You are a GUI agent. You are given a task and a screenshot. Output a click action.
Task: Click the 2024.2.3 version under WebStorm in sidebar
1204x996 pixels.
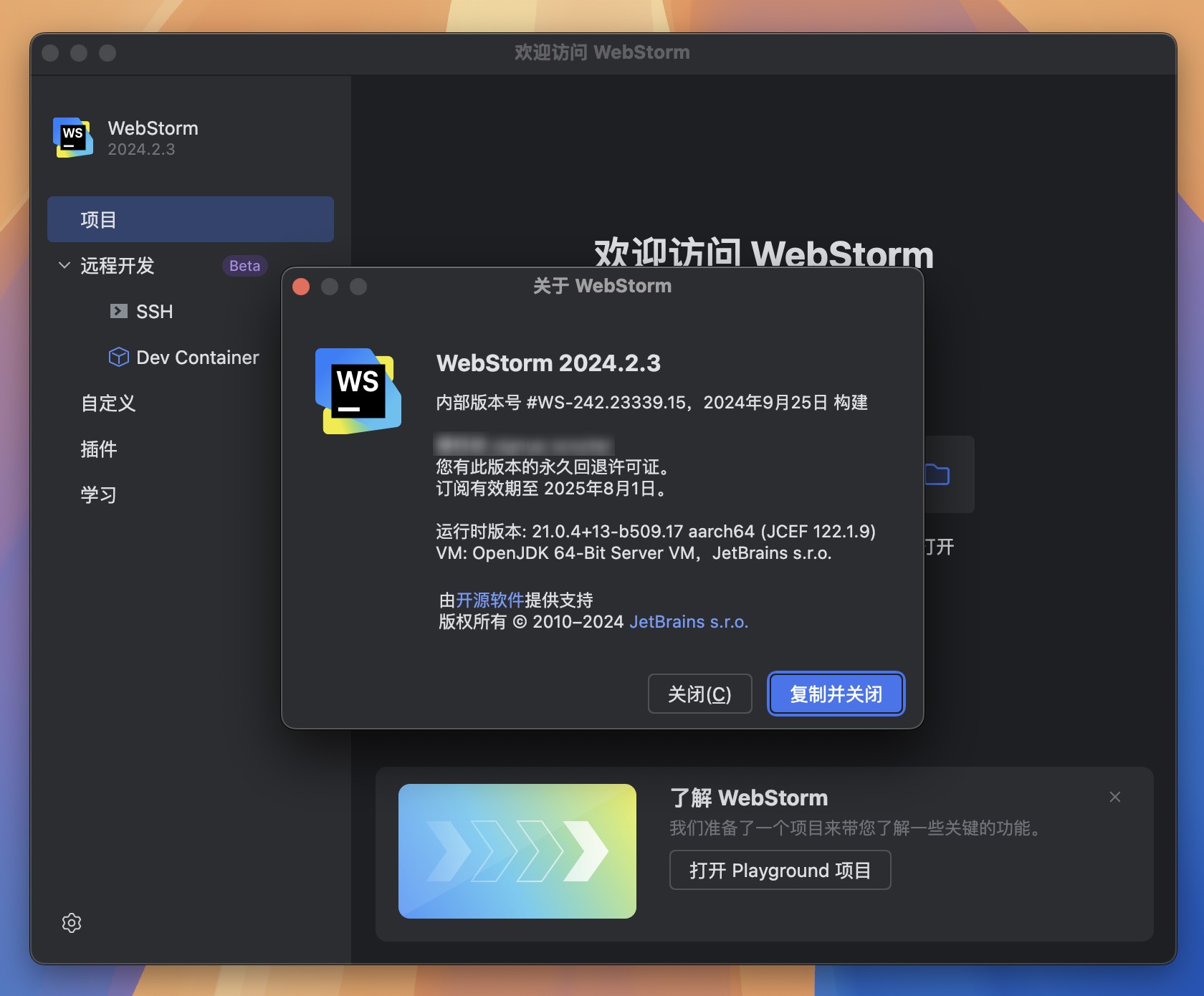[x=141, y=149]
